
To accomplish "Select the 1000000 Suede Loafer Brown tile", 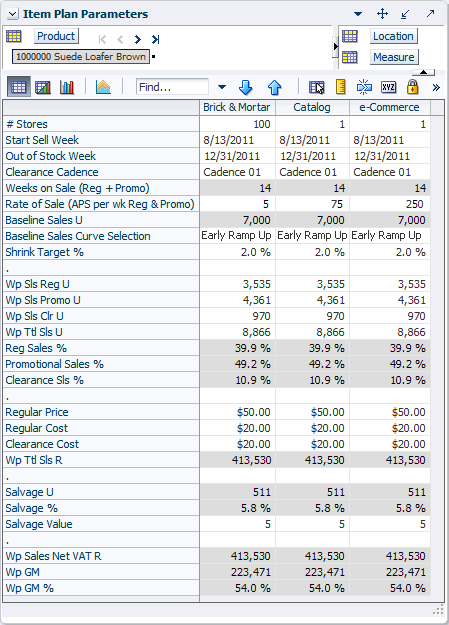I will click(81, 57).
